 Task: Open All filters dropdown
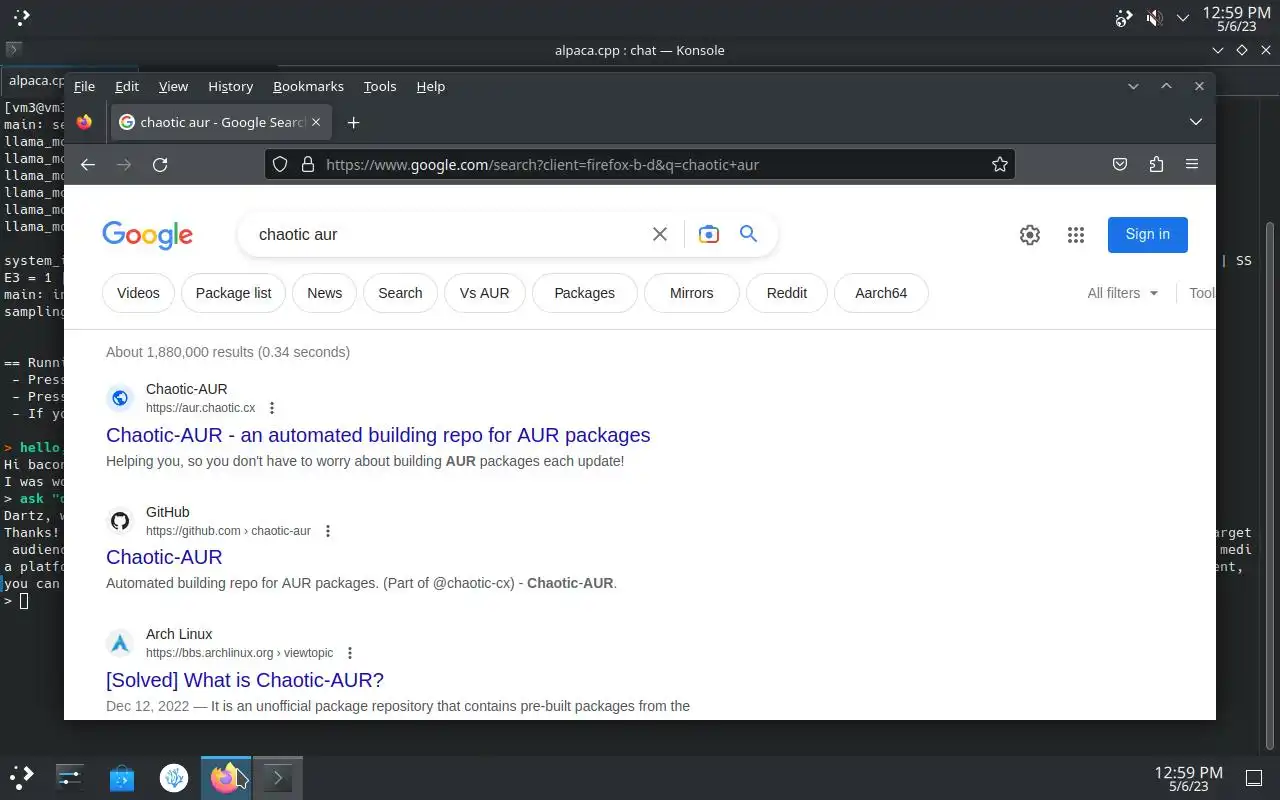pos(1123,293)
